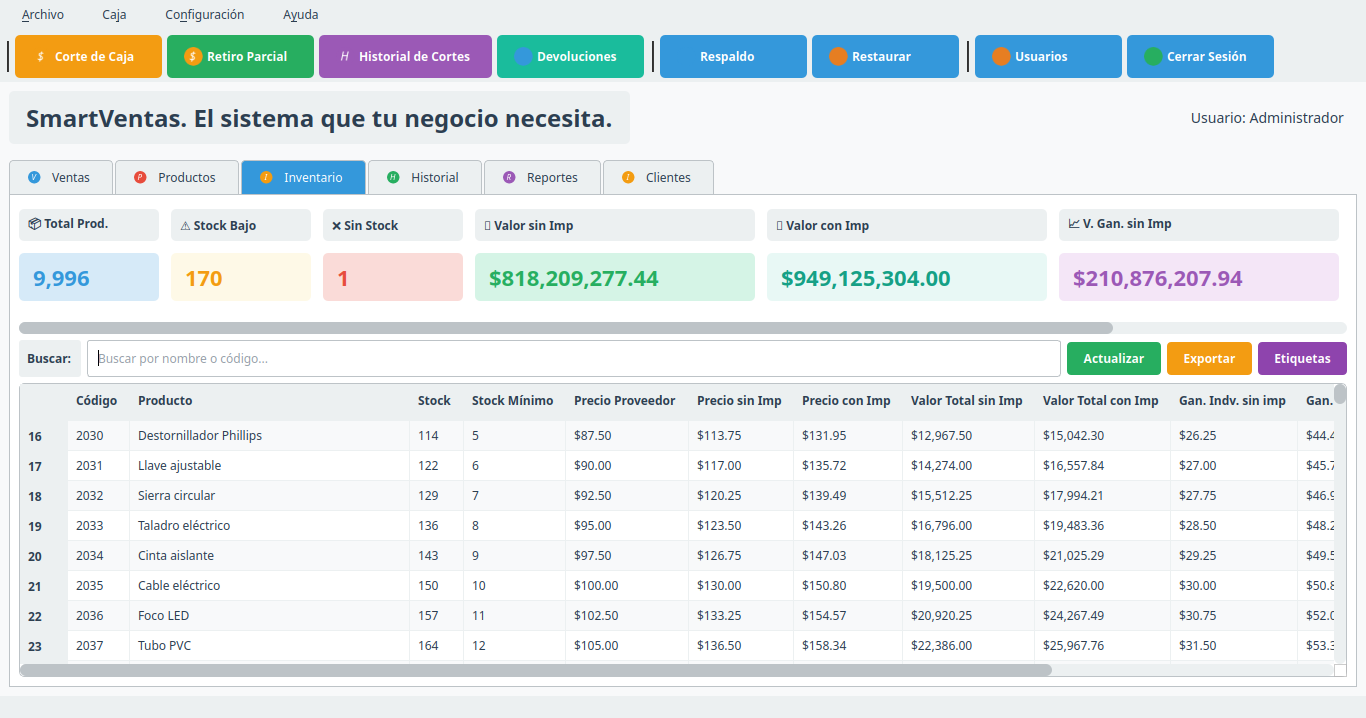
Task: Open the Configuración menu
Action: (205, 15)
